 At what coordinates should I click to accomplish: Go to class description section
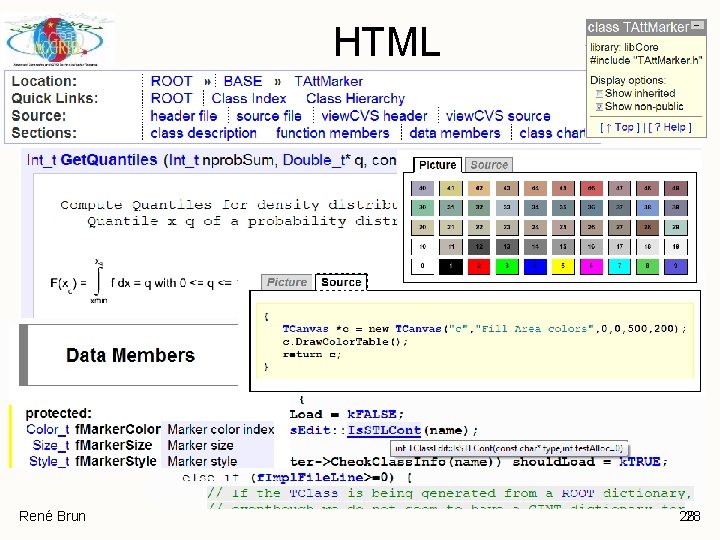(203, 133)
